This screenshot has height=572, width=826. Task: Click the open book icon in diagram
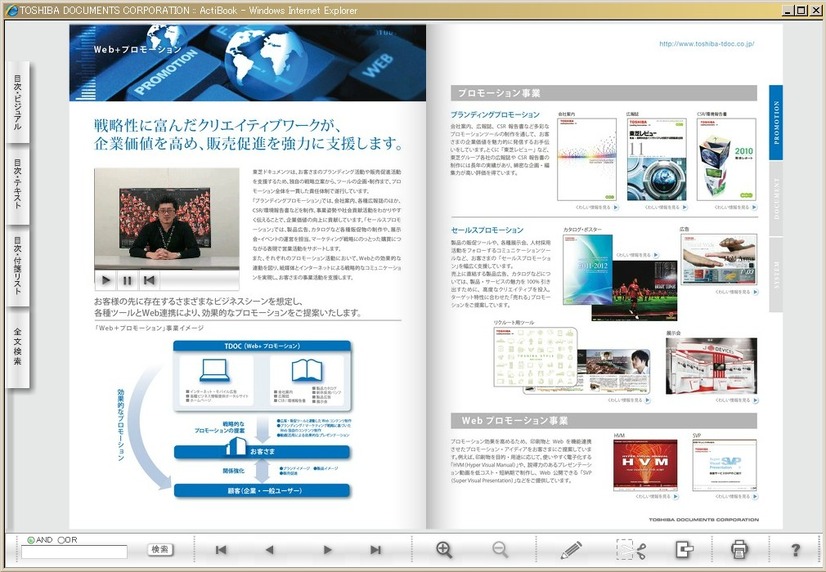pos(307,370)
